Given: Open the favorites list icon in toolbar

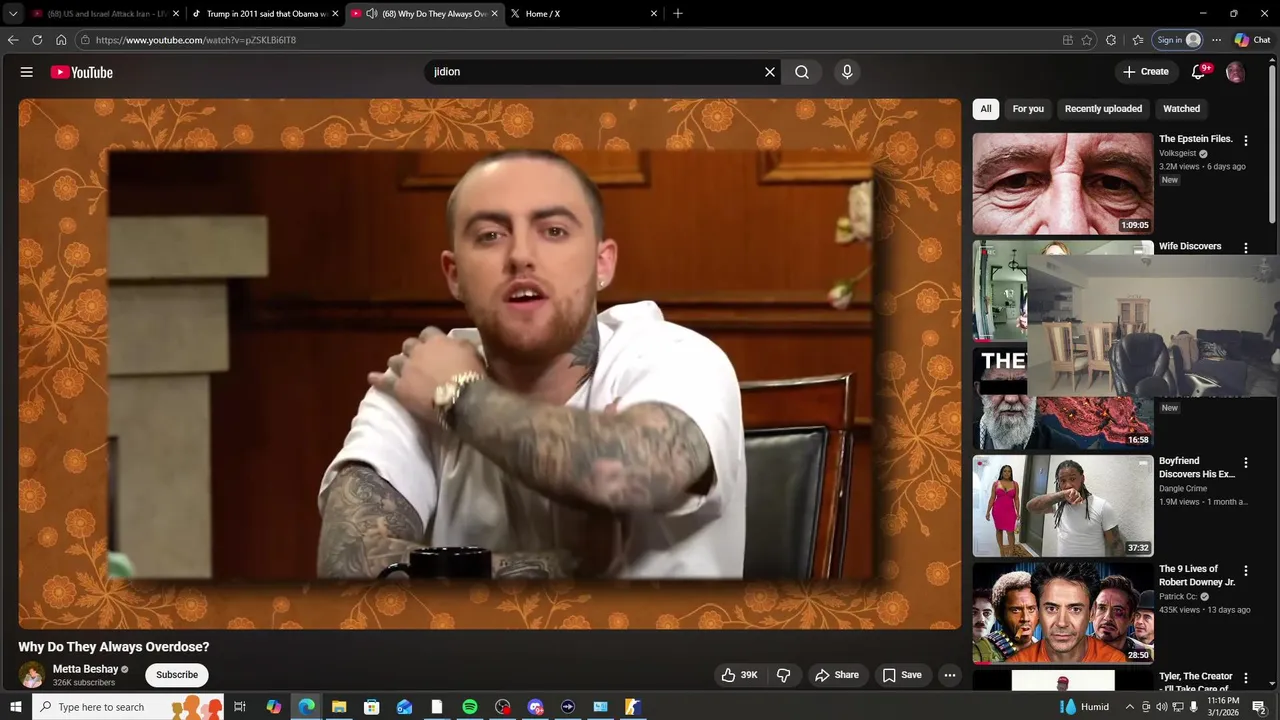Looking at the screenshot, I should (x=1138, y=40).
